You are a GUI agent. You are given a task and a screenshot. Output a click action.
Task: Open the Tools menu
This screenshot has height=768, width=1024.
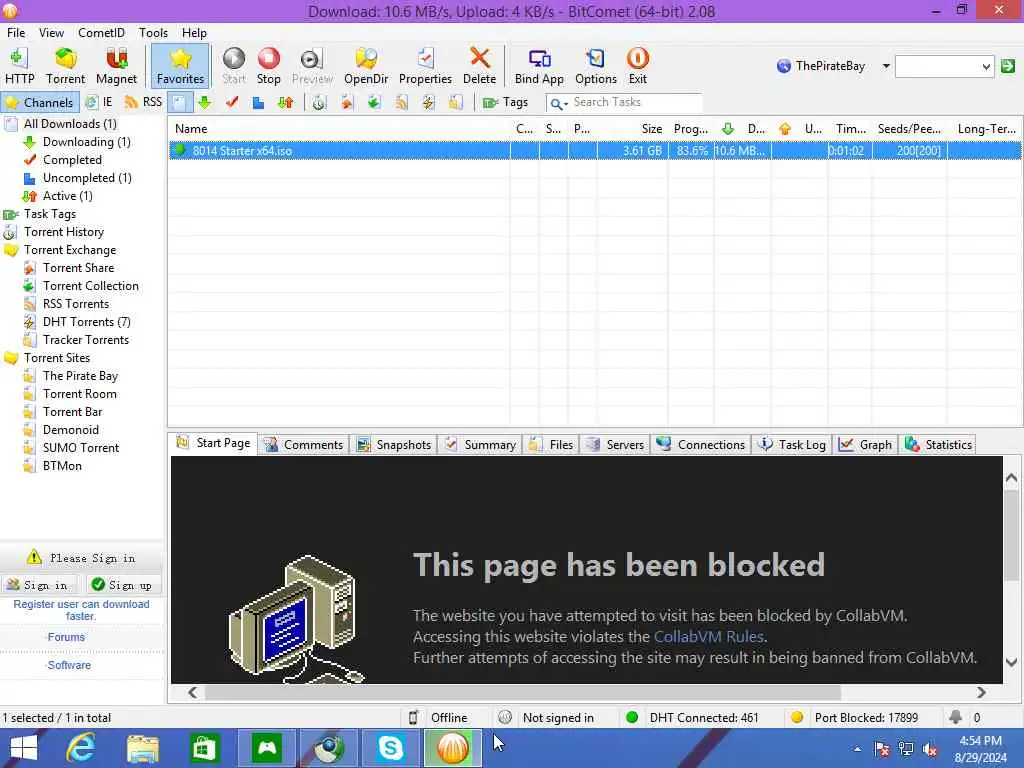tap(153, 33)
